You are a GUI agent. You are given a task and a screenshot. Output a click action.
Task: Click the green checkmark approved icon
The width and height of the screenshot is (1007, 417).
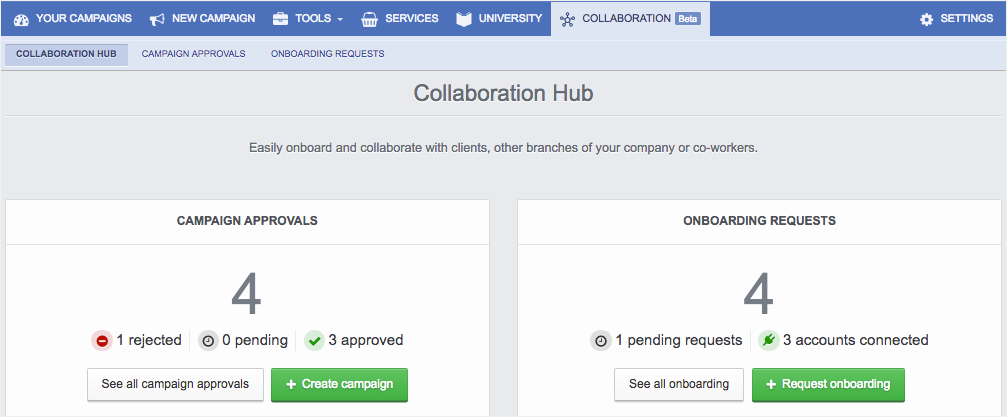coord(314,341)
